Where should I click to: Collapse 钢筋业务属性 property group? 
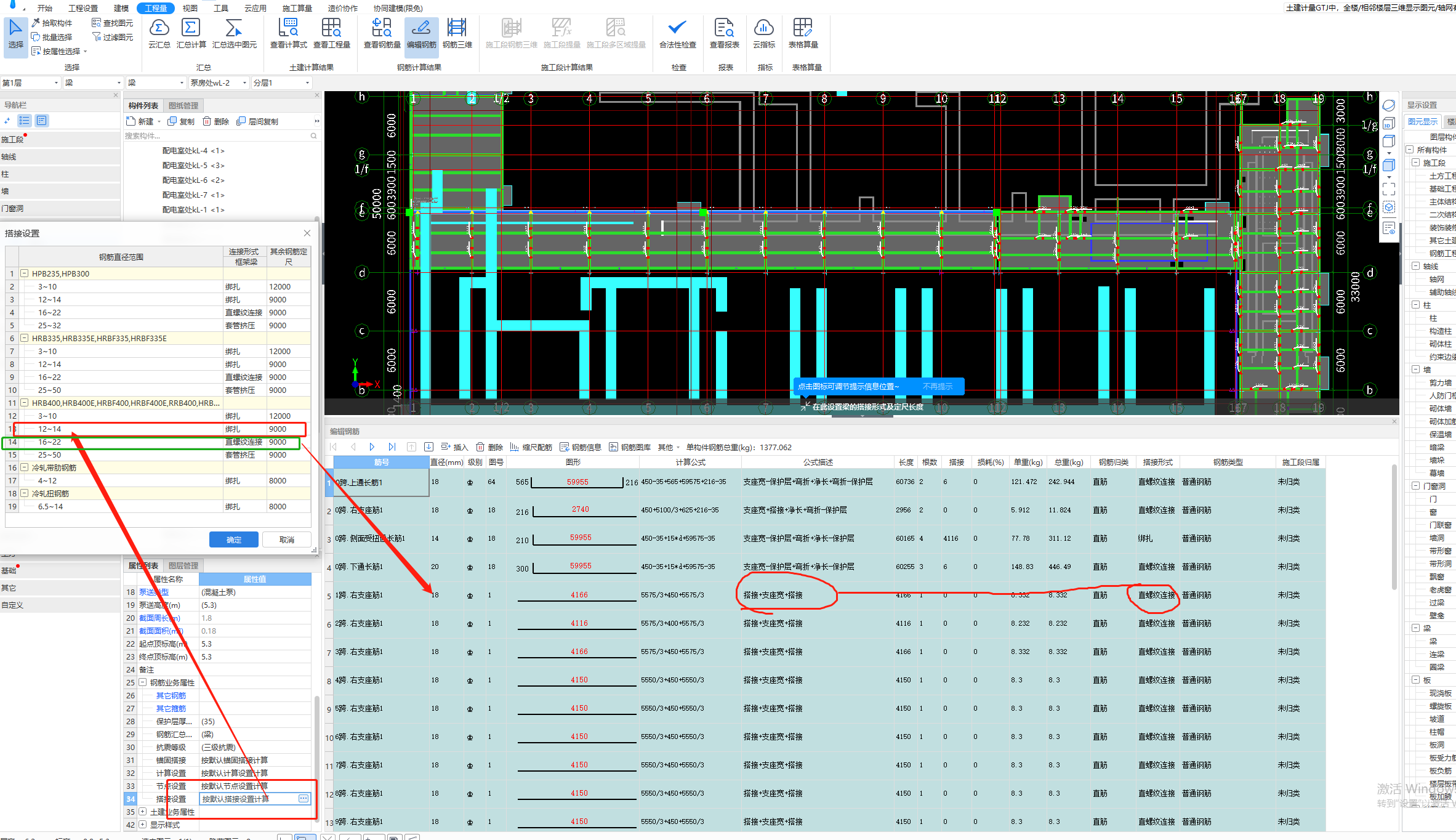pyautogui.click(x=143, y=682)
